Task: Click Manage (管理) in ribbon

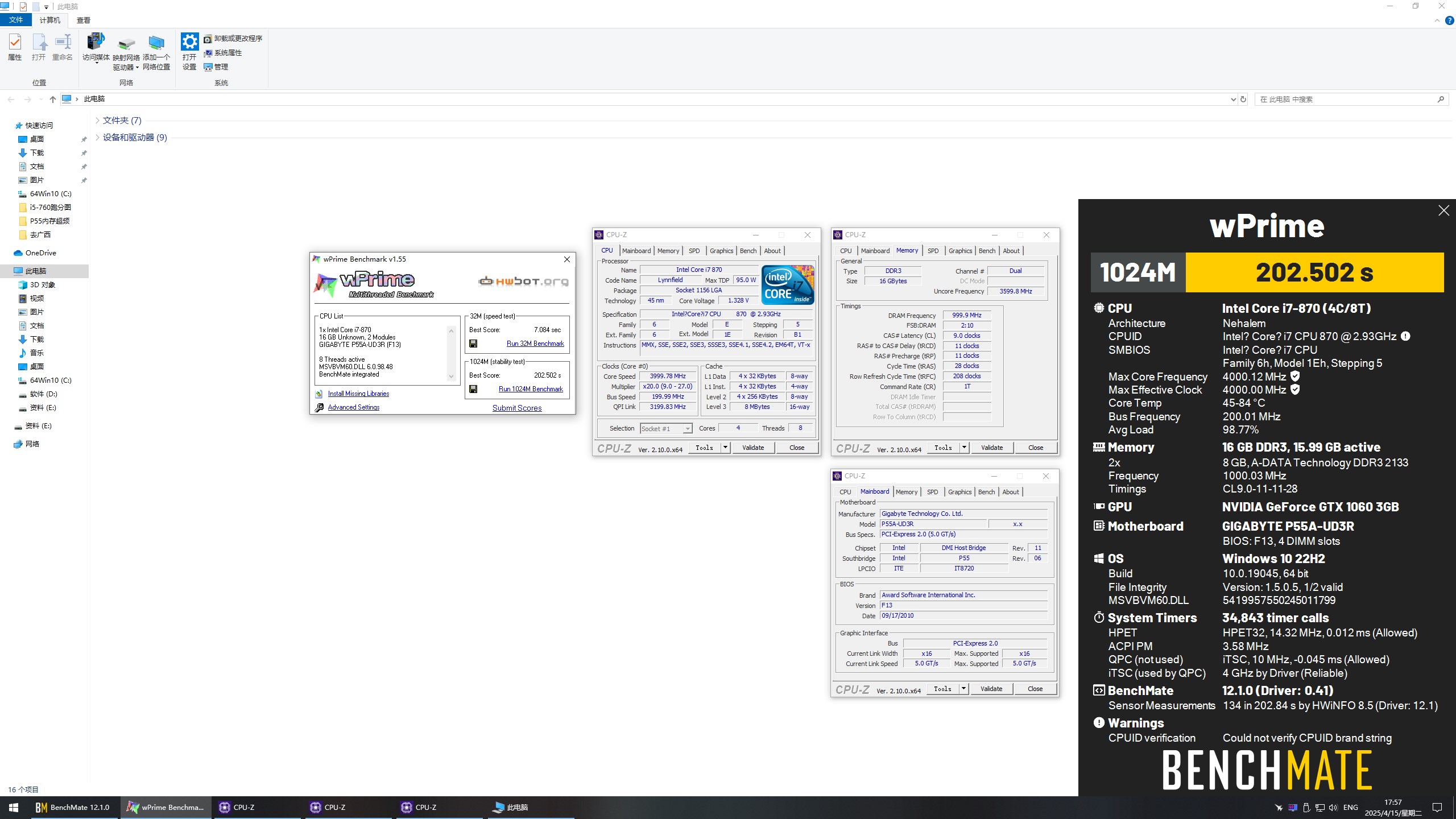Action: 216,67
